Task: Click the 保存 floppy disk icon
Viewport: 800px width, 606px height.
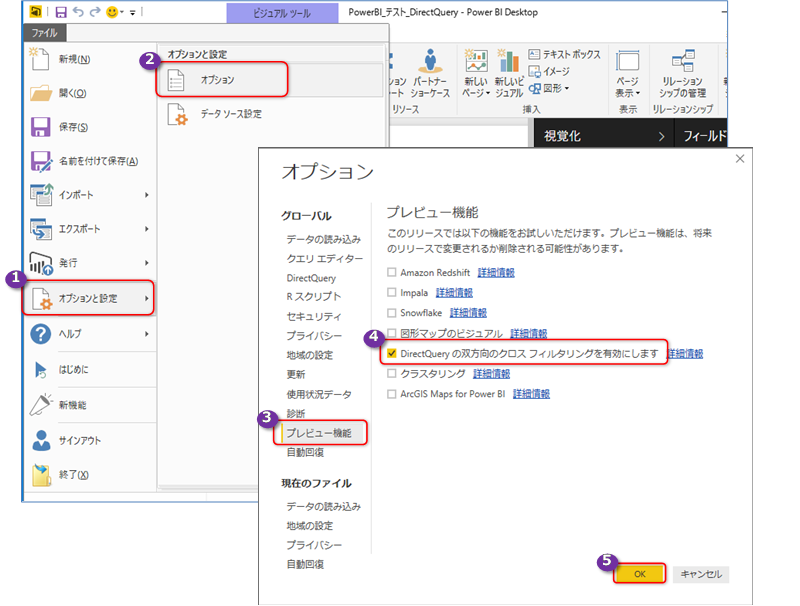Action: click(x=41, y=127)
